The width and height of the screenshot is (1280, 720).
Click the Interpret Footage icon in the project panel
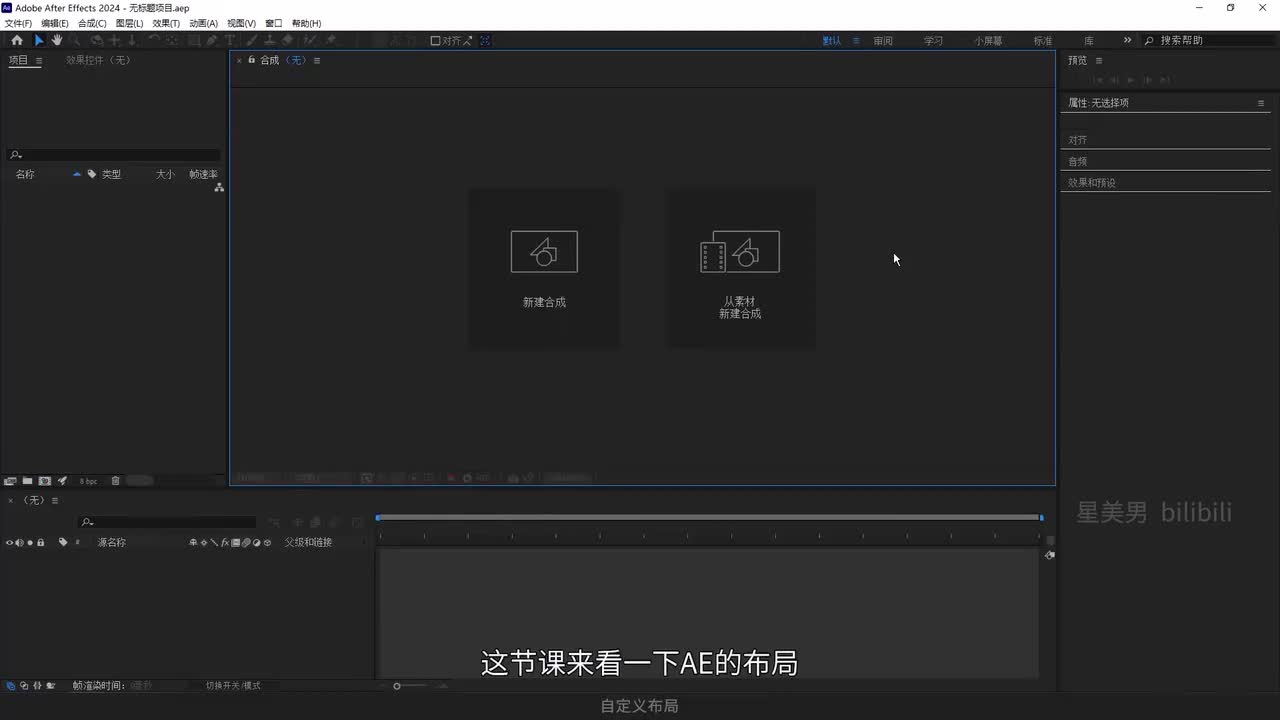point(10,481)
